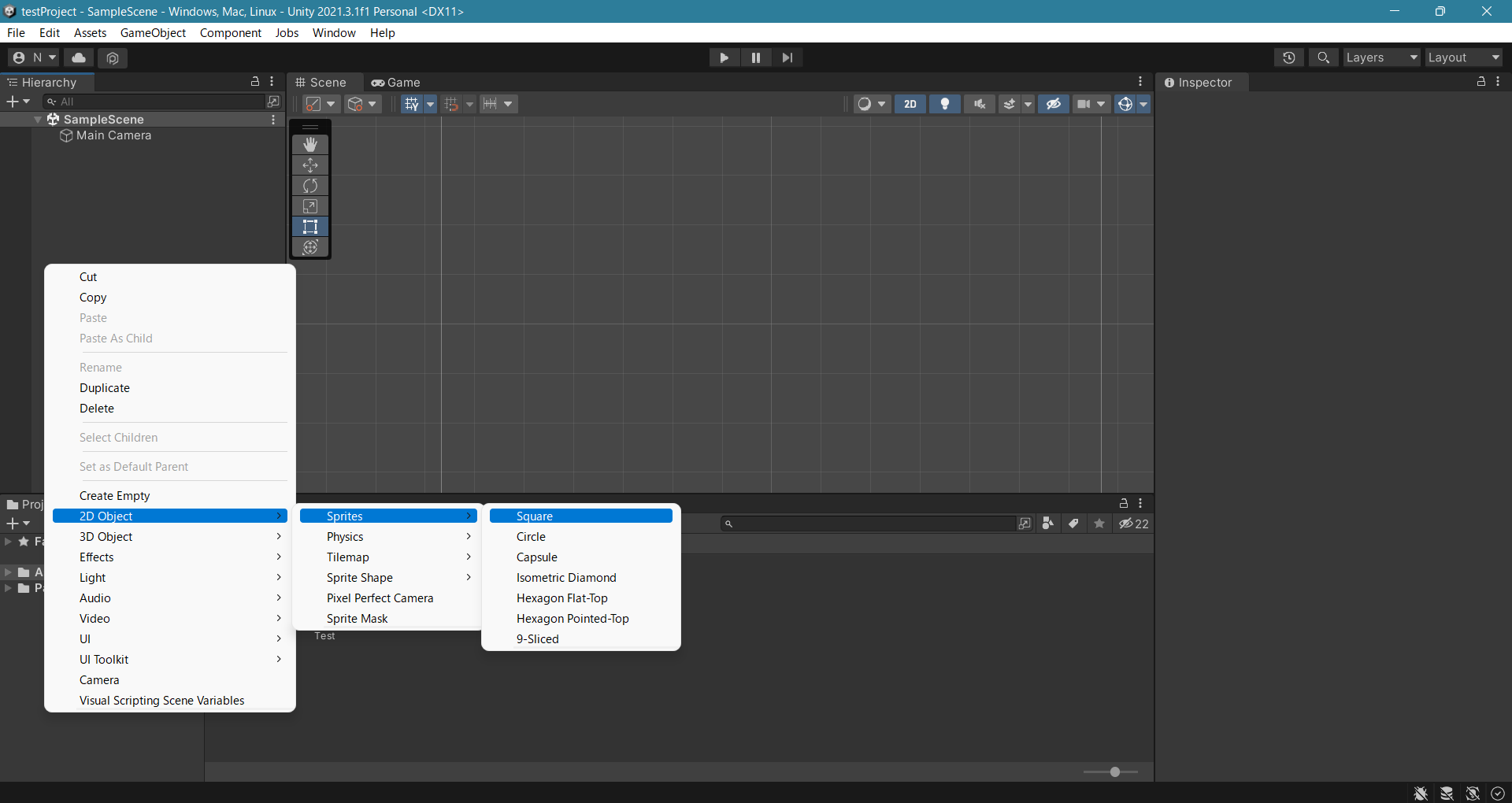The image size is (1512, 803).
Task: Toggle grid visibility in Scene toolbar
Action: 411,104
